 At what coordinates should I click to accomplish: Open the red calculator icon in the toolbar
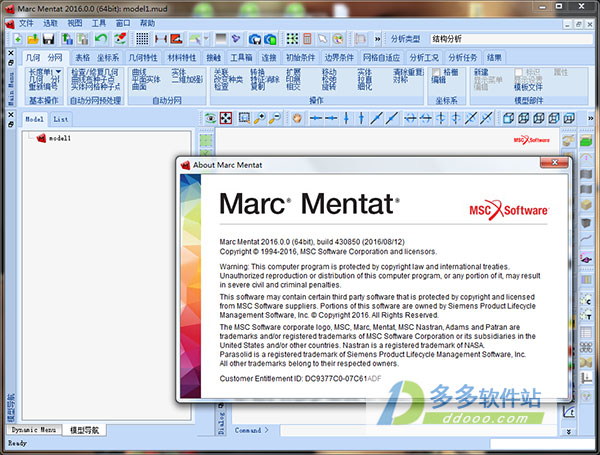pyautogui.click(x=307, y=39)
